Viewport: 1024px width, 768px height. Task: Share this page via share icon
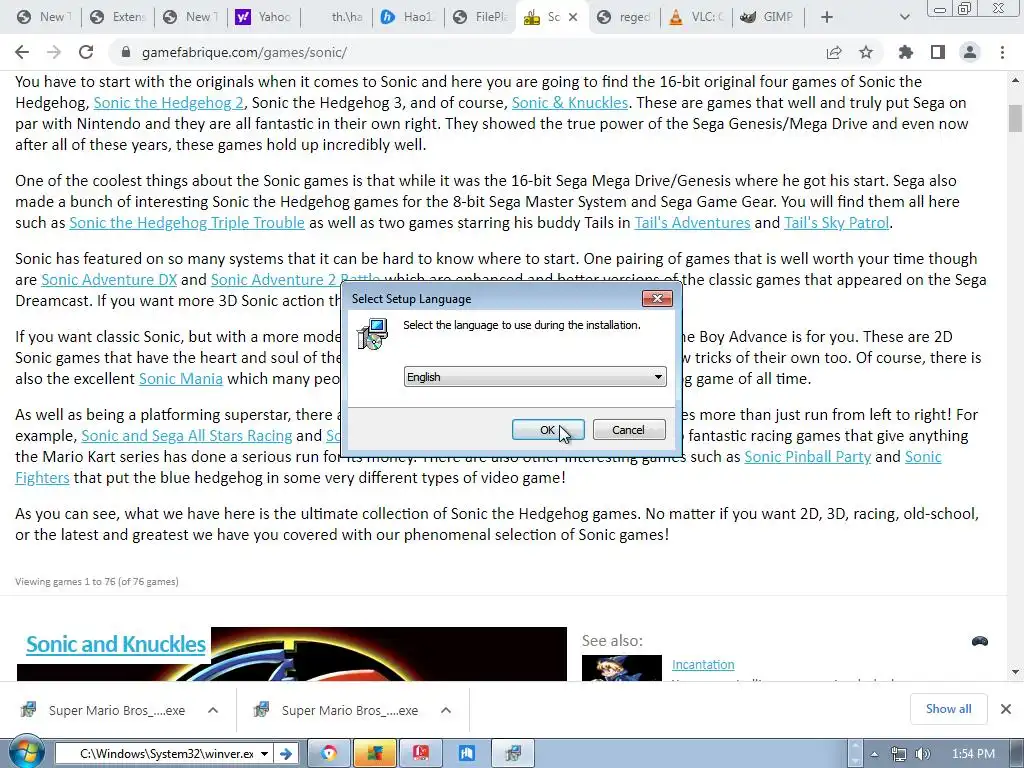coord(834,52)
